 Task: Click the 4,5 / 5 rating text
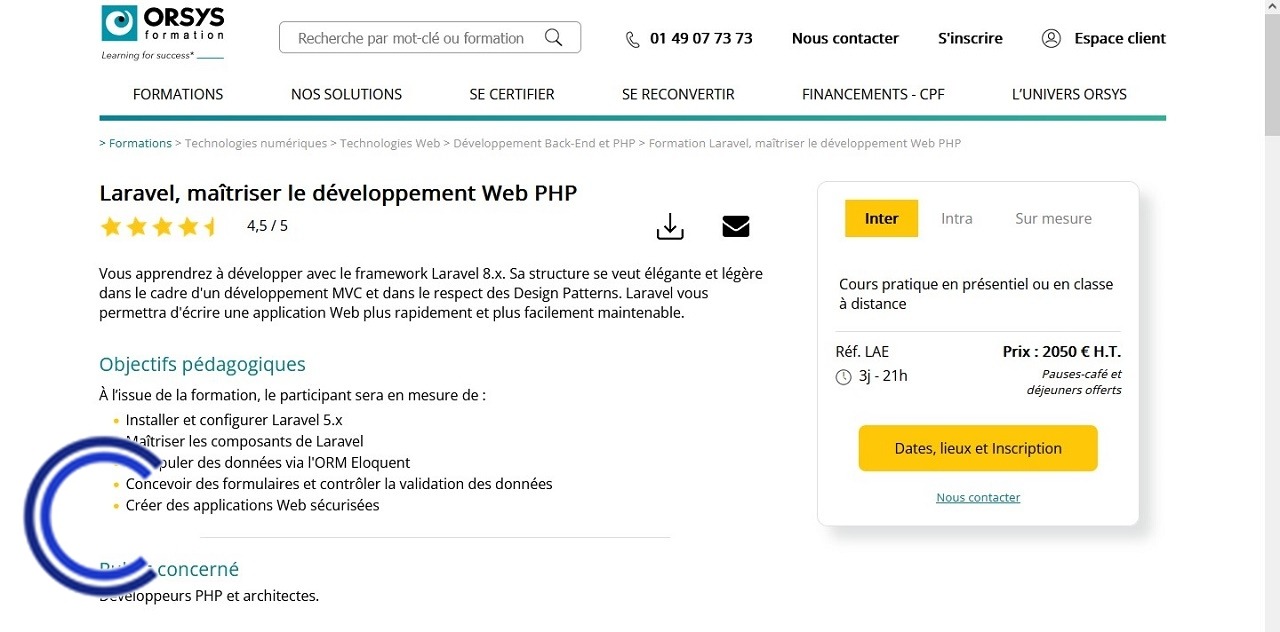click(267, 226)
